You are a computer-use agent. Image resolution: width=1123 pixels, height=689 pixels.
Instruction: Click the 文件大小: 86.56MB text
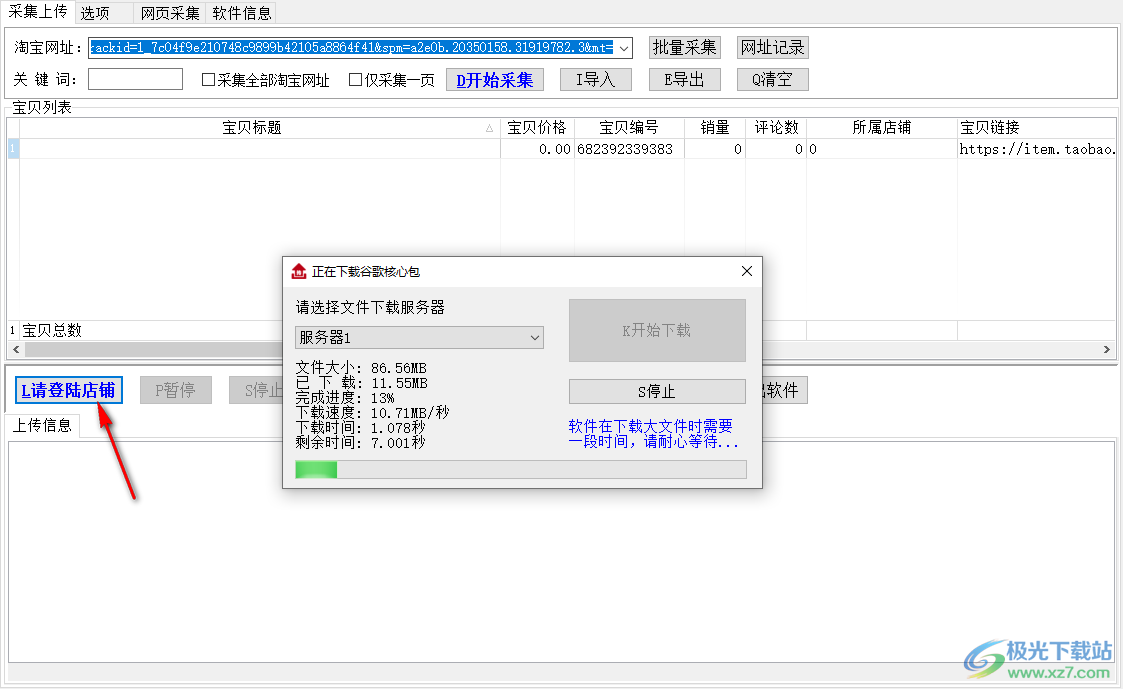(x=361, y=368)
